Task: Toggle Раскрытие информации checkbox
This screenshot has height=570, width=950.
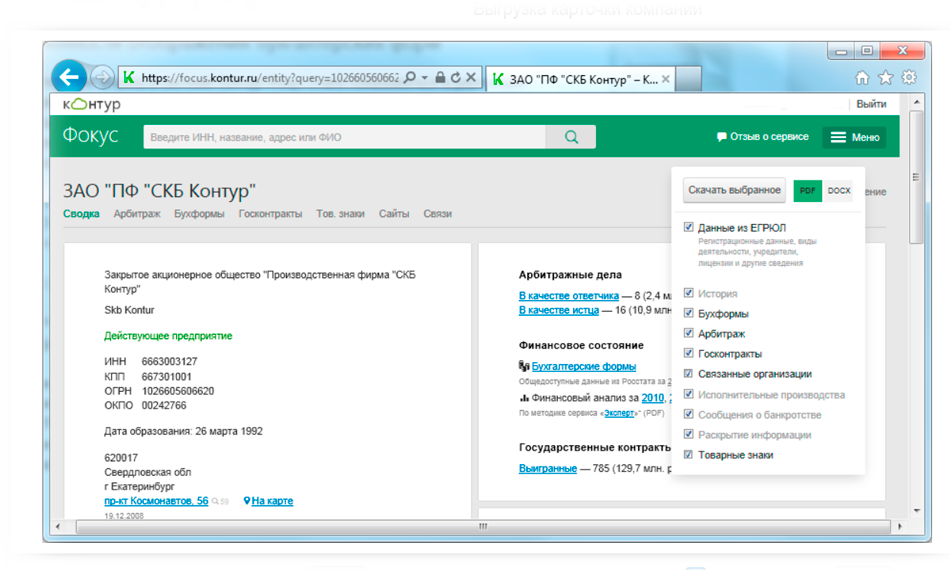Action: [688, 434]
